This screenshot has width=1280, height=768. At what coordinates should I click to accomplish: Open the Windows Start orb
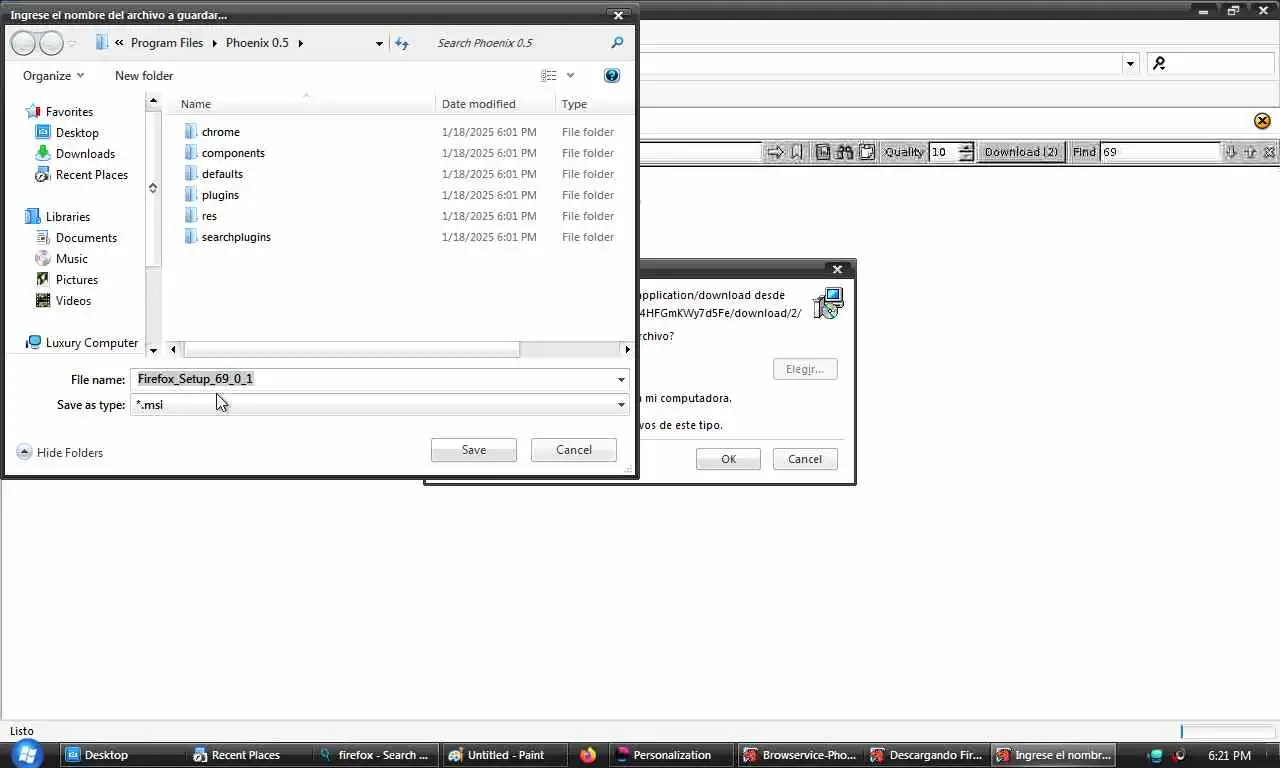(x=27, y=754)
